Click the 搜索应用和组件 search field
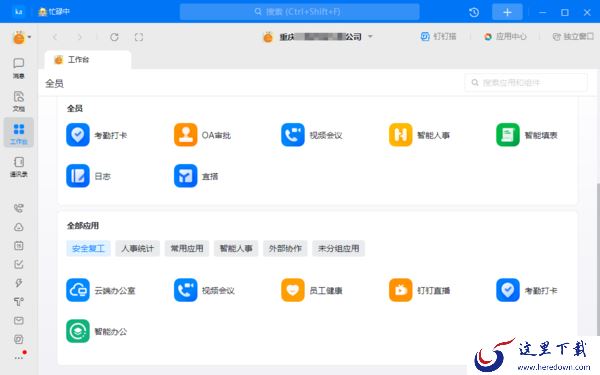600x375 pixels. pos(526,83)
